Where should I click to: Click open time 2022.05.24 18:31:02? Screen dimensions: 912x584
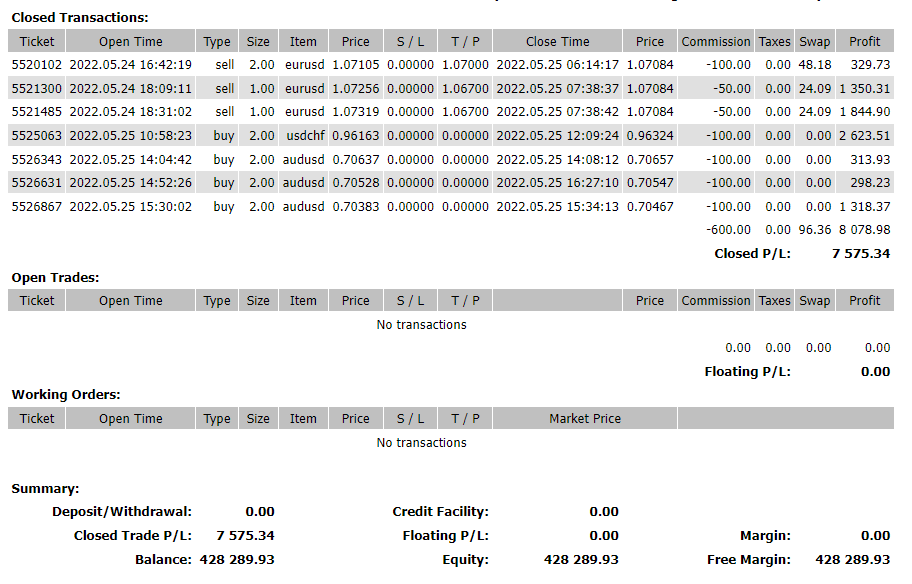tap(130, 112)
